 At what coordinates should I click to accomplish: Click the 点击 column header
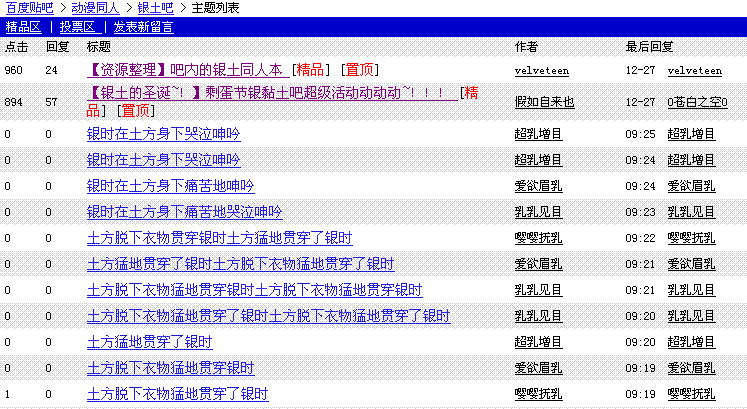click(x=17, y=47)
